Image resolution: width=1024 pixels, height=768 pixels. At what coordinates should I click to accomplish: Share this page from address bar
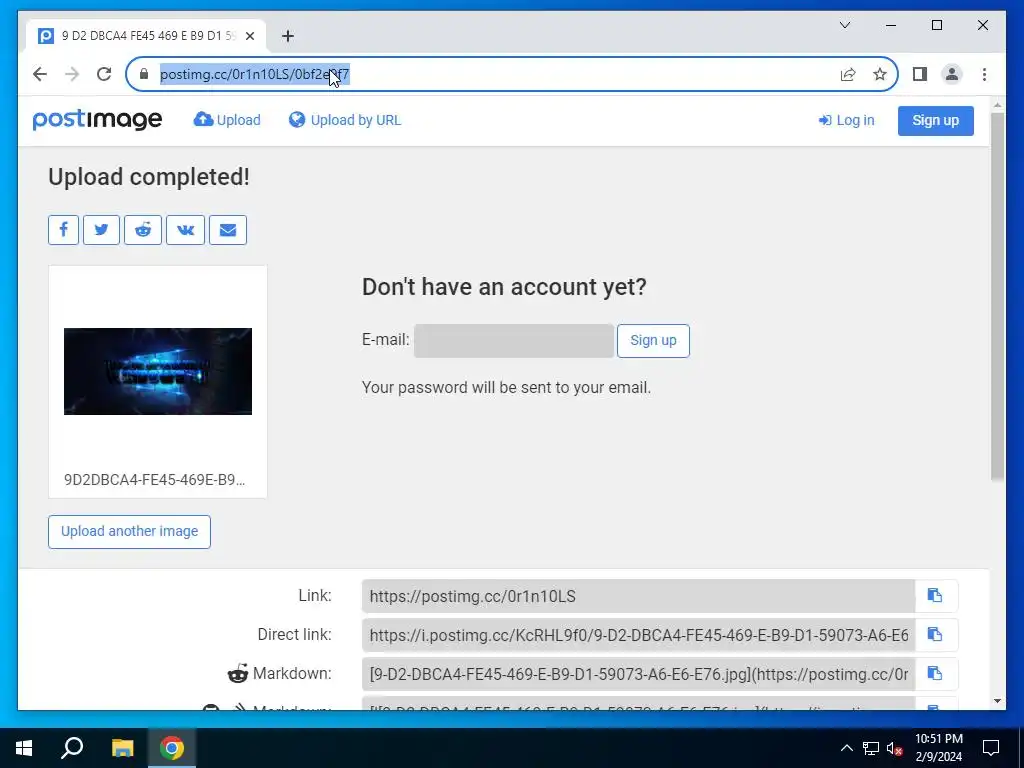[848, 74]
